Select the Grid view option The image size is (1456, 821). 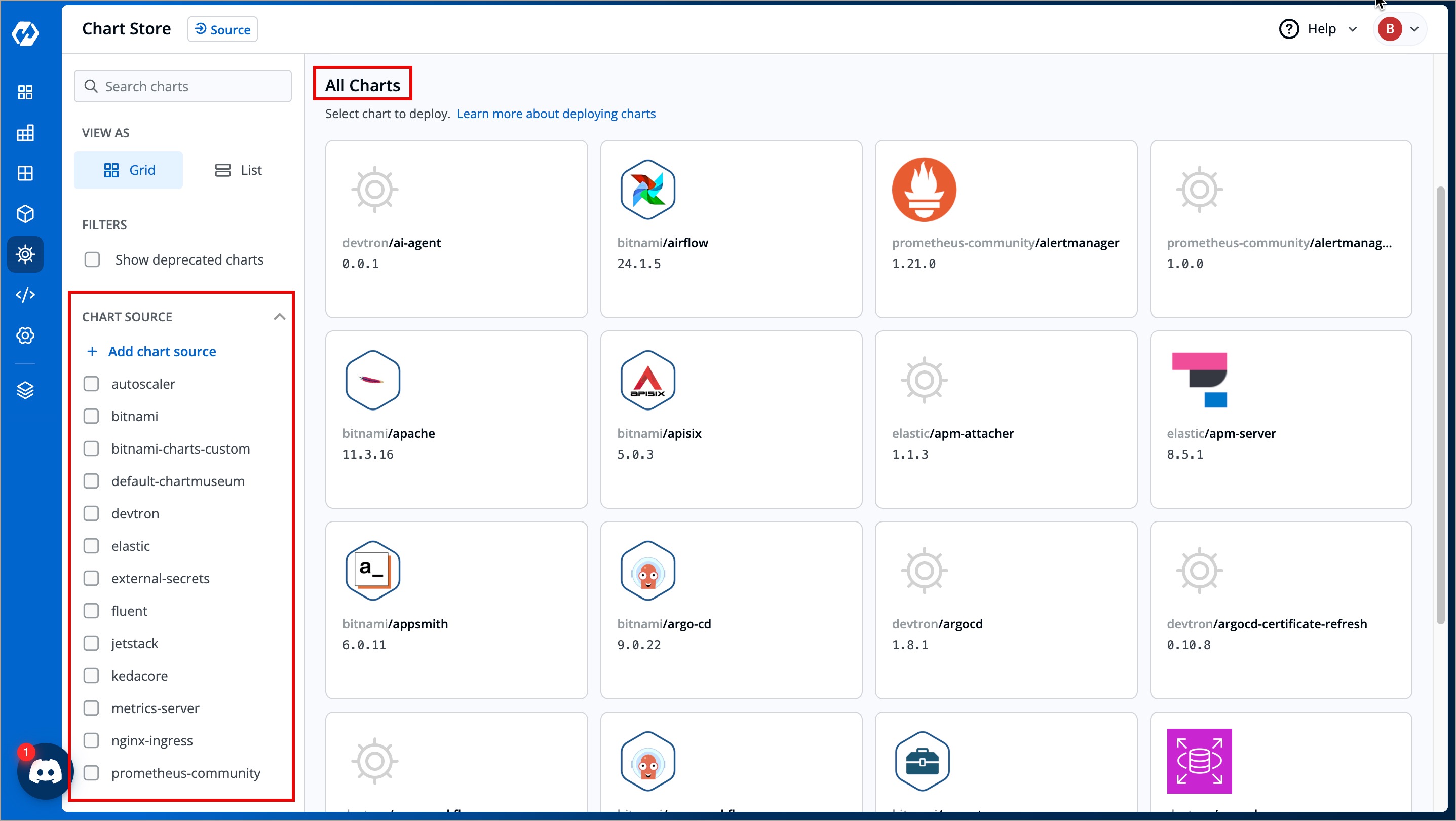(129, 170)
